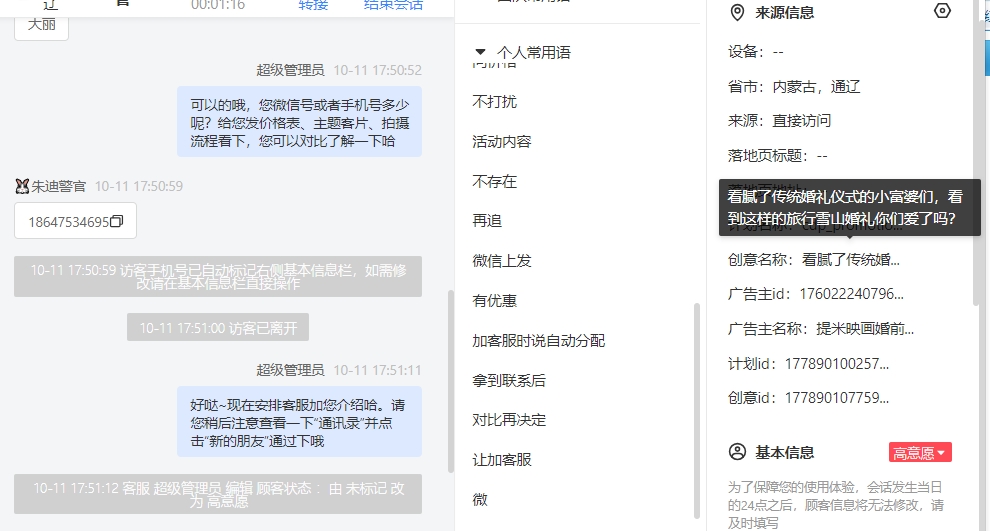Click the quick phrases list scrollbar
This screenshot has width=990, height=531.
pyautogui.click(x=696, y=410)
